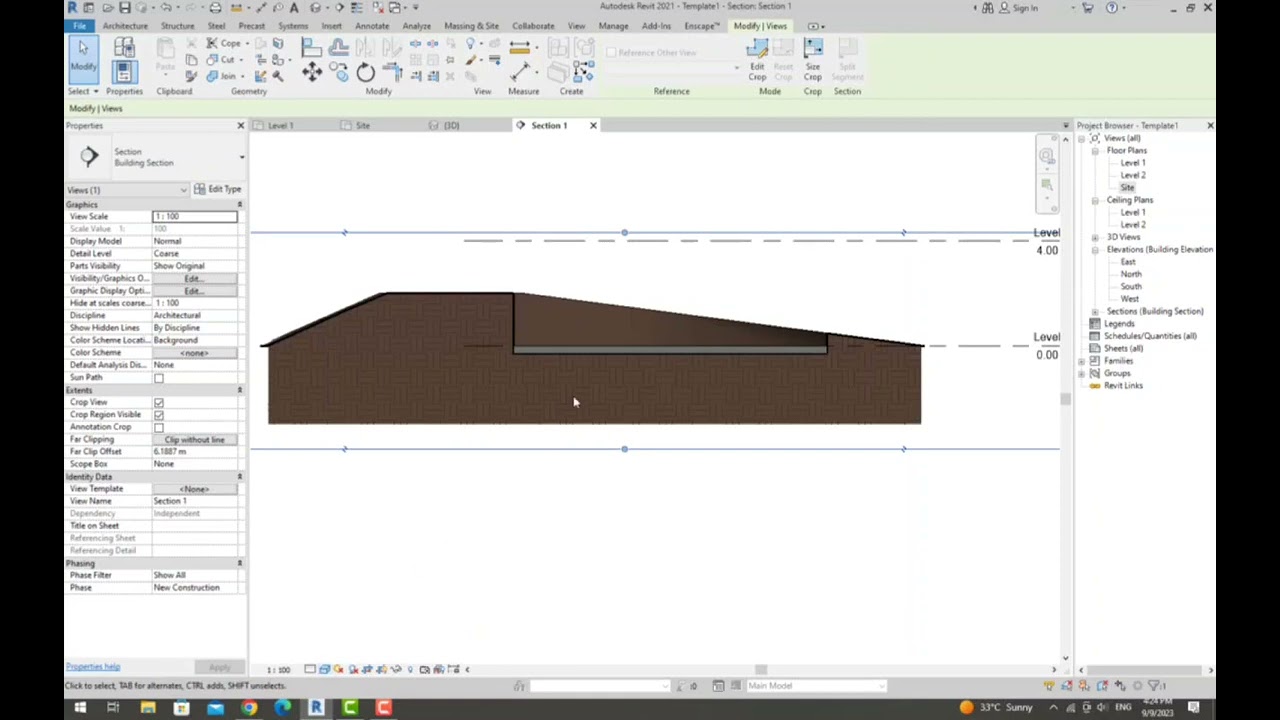Open Revit from Windows taskbar
This screenshot has width=1280, height=720.
(316, 708)
